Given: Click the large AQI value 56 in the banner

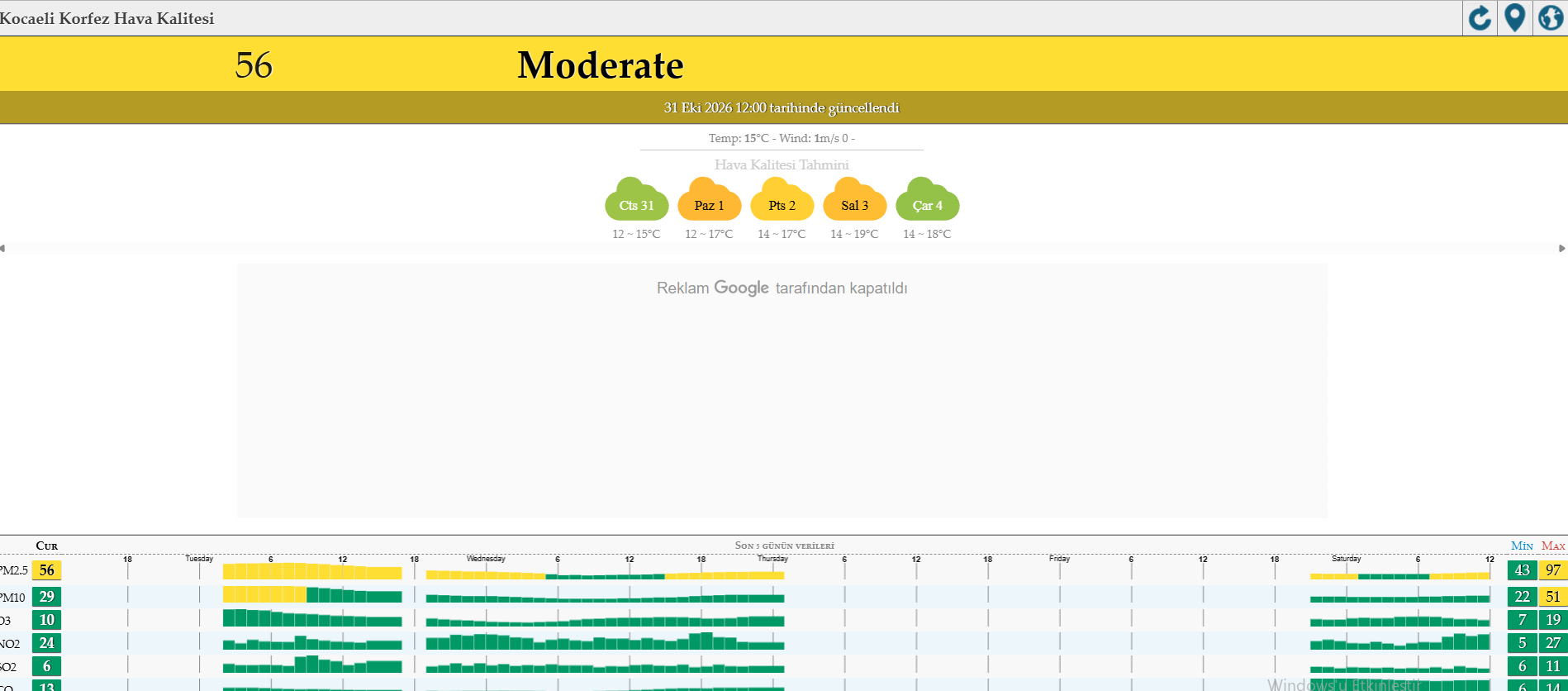Looking at the screenshot, I should click(254, 65).
